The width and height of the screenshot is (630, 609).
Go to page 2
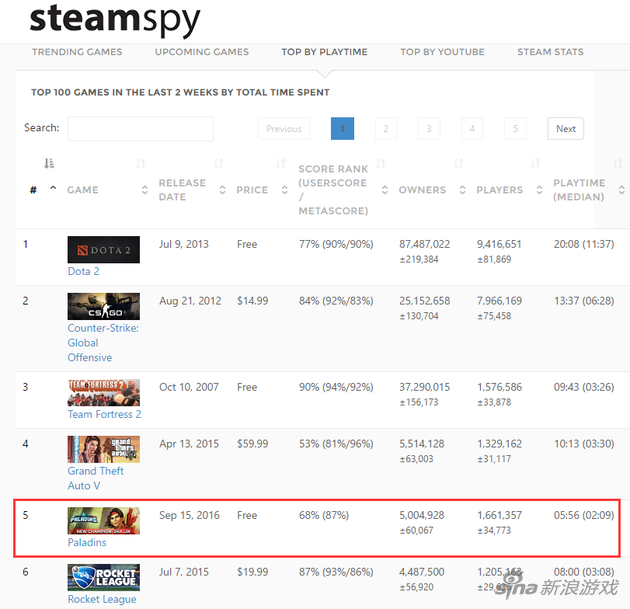point(386,129)
